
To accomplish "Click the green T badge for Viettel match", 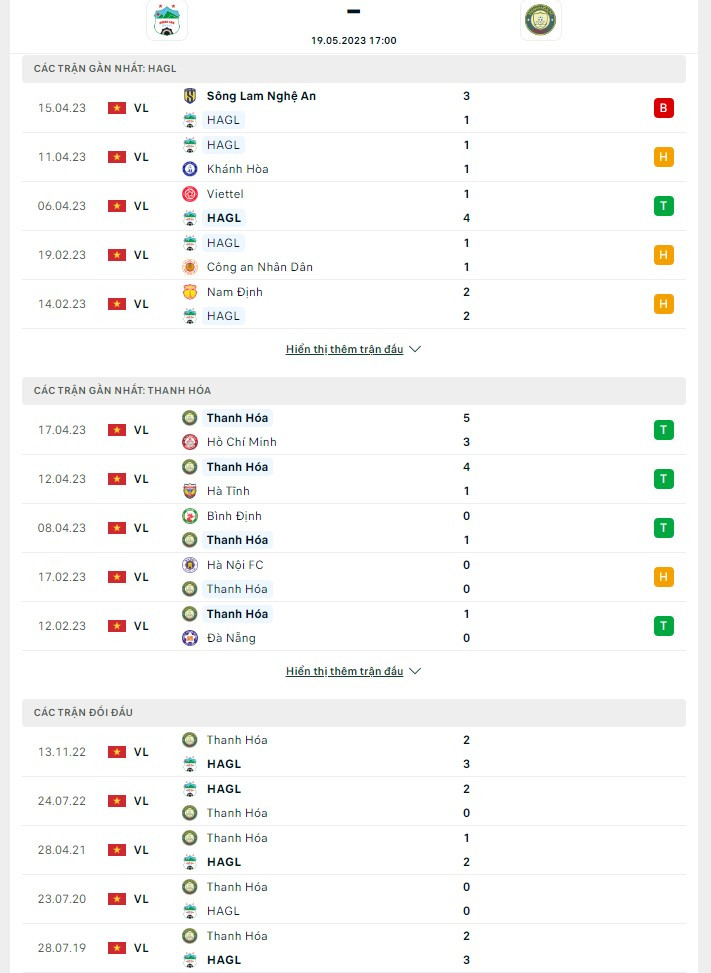I will coord(663,206).
